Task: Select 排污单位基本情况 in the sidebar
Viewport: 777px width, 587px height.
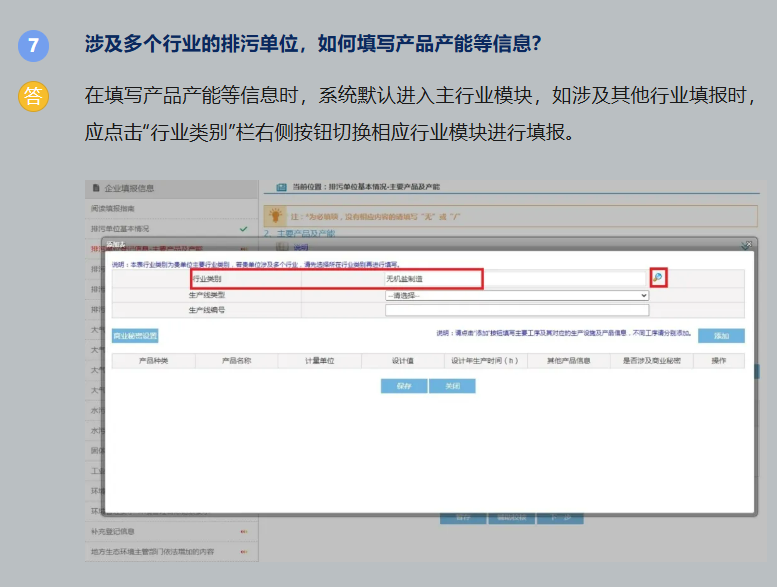Action: point(120,228)
